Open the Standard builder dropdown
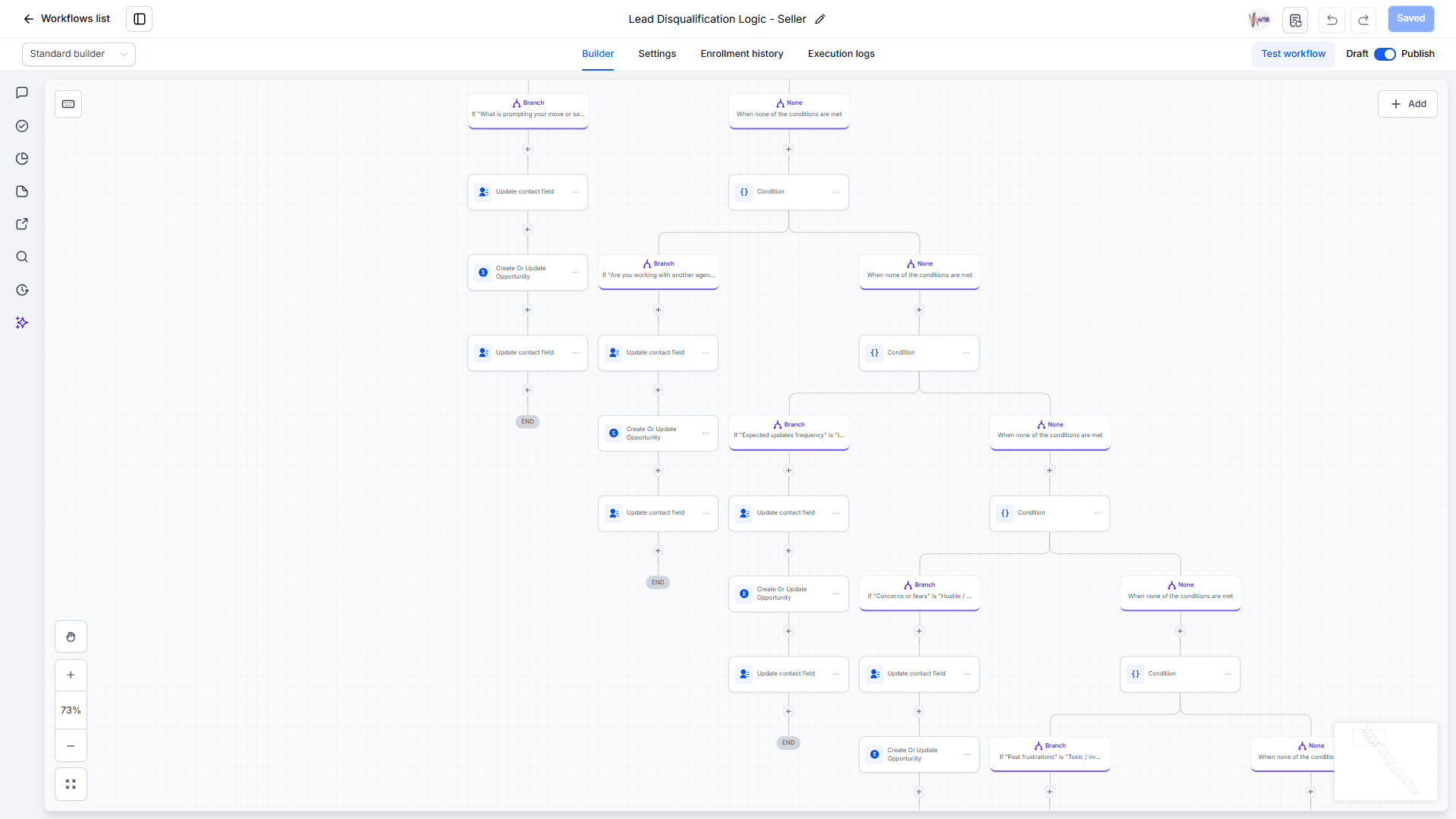 coord(79,54)
